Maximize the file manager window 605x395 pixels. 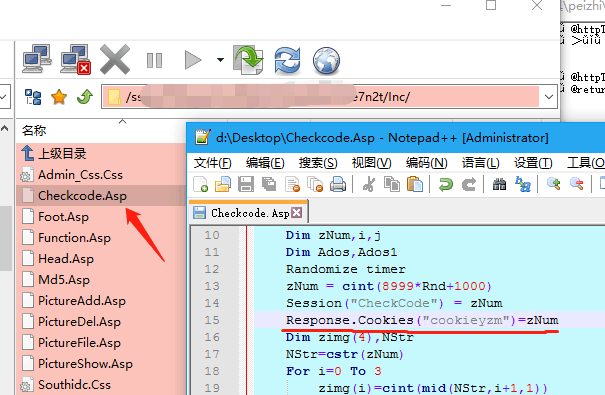491,5
